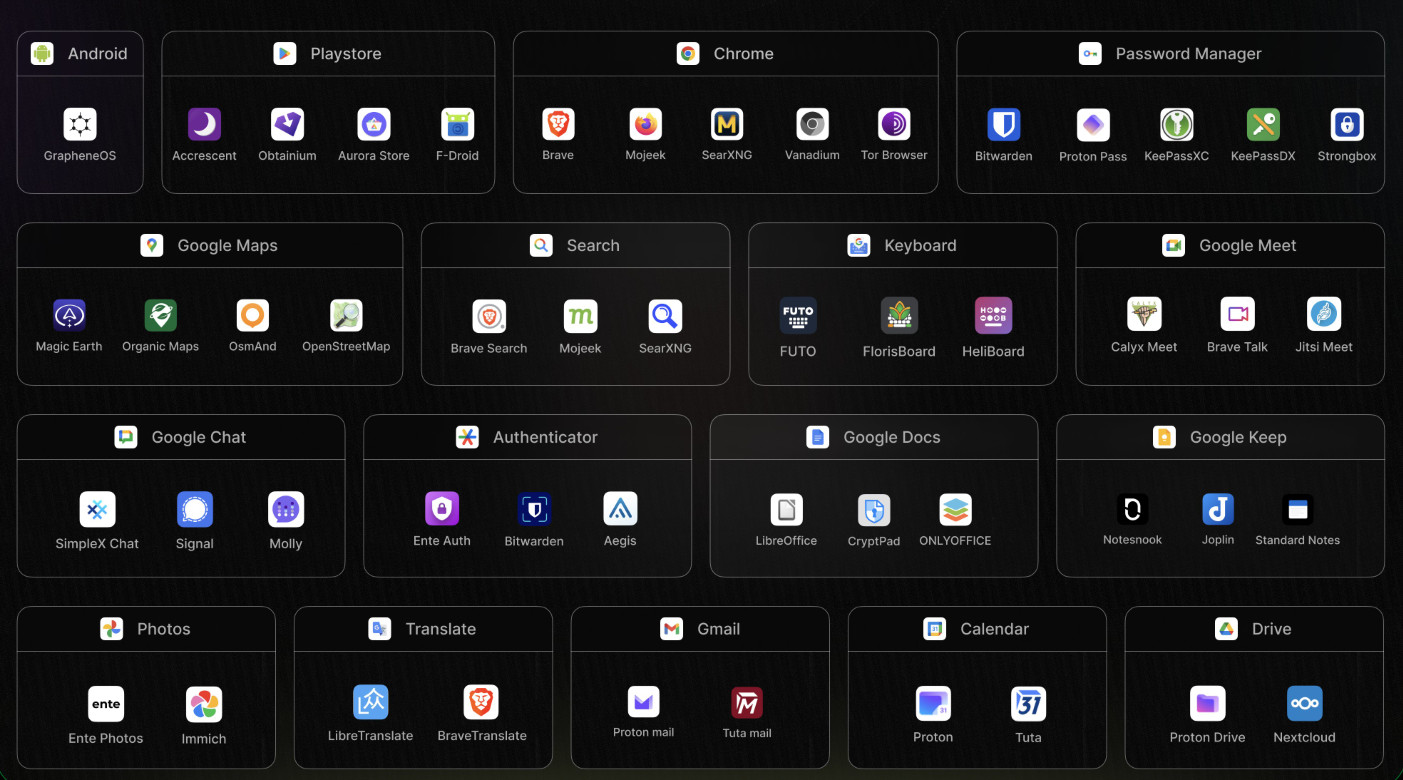Select the Google Keep header title

pos(1238,437)
